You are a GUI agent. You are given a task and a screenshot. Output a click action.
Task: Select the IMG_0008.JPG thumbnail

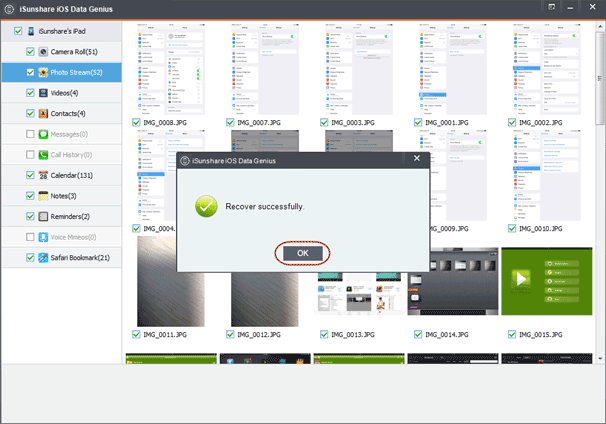[171, 69]
